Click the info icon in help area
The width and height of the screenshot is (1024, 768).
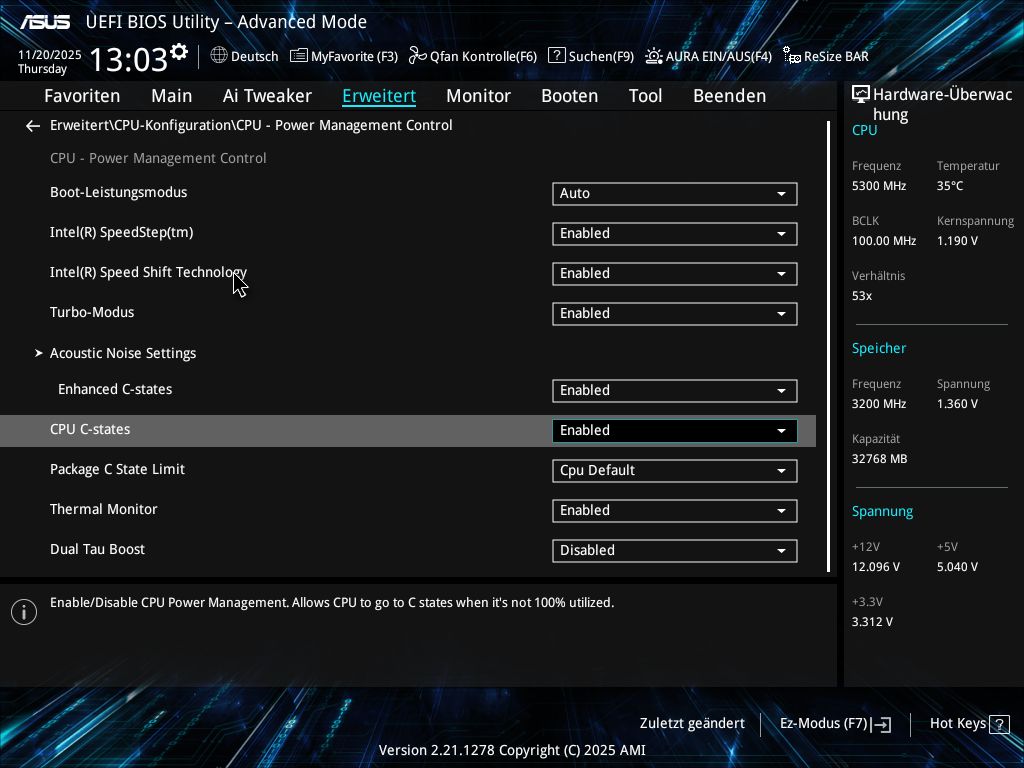(24, 612)
